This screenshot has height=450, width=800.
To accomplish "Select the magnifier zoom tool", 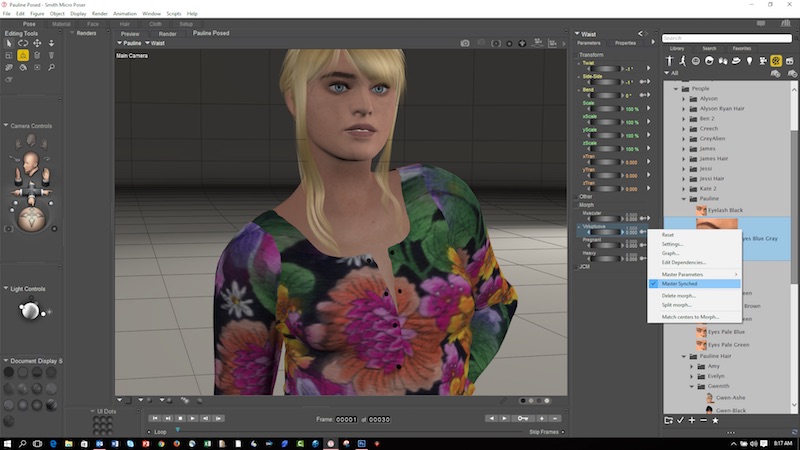I will pos(52,67).
